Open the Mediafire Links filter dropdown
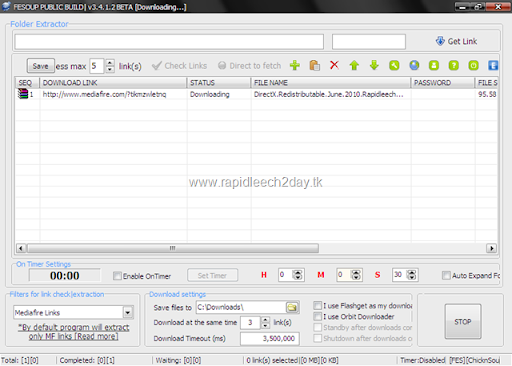Screen dimensions: 512x366 (128, 312)
